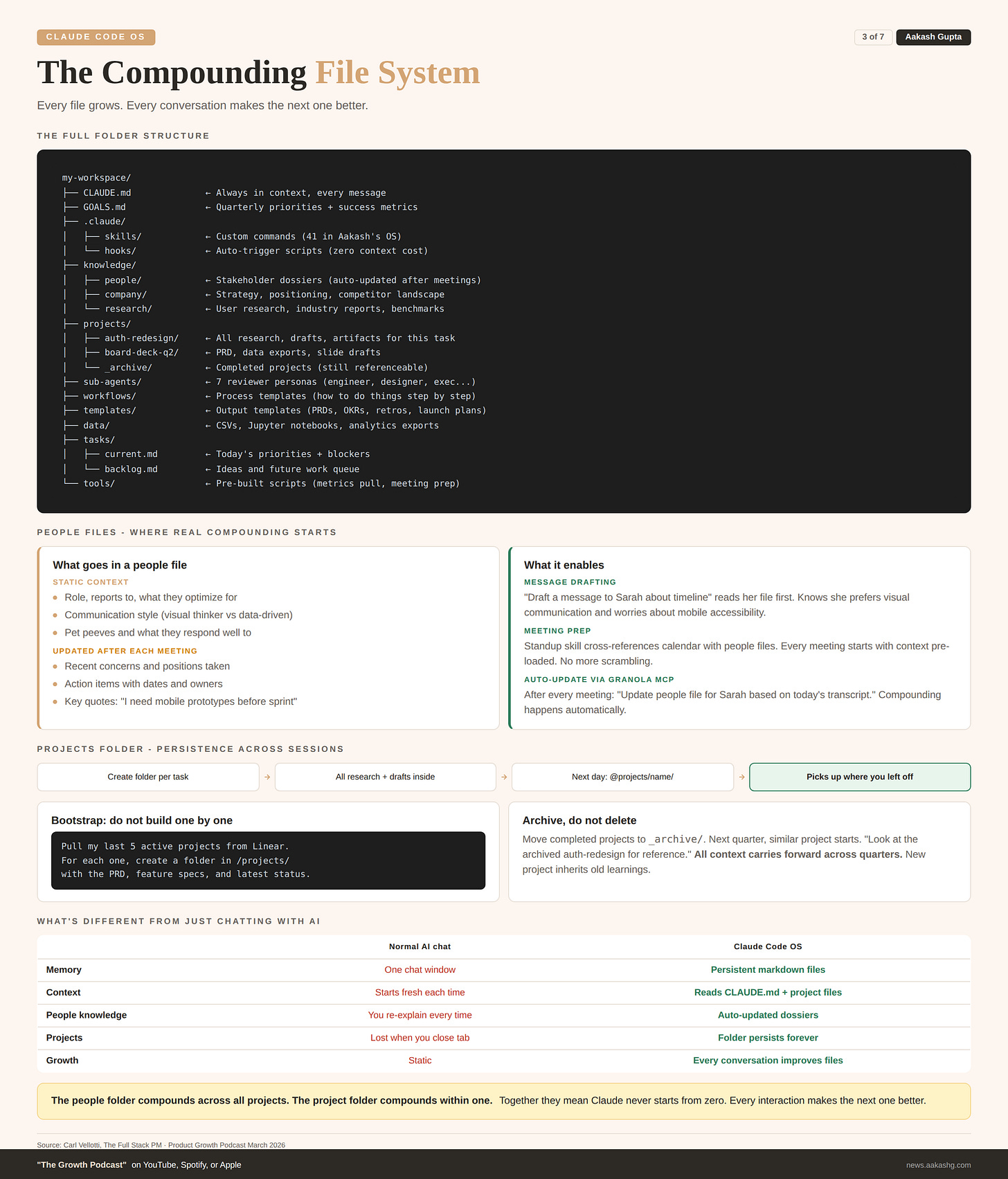This screenshot has height=1179, width=1008.
Task: Select the _archive/ folder entry
Action: pyautogui.click(x=128, y=367)
